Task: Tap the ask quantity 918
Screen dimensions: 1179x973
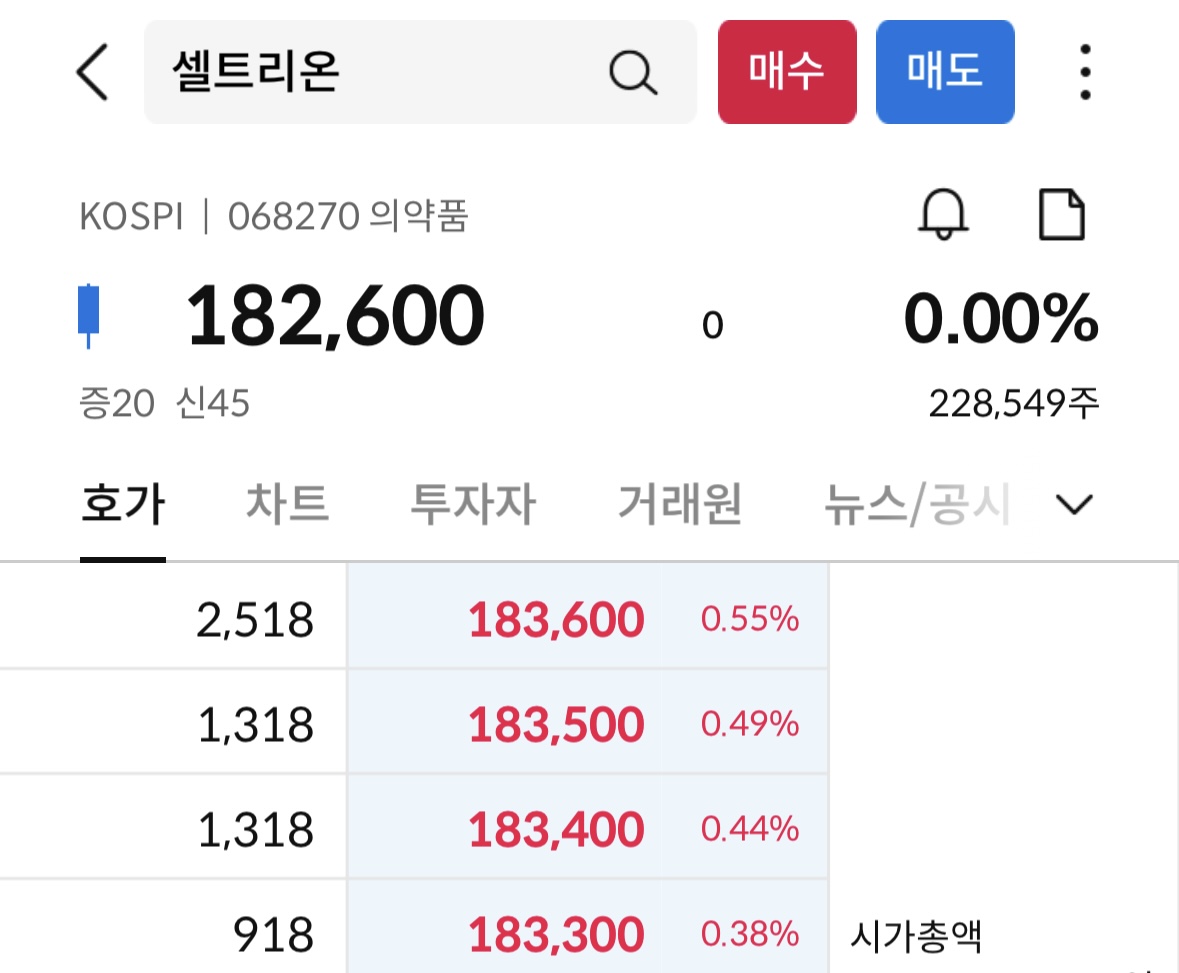Action: pos(273,935)
